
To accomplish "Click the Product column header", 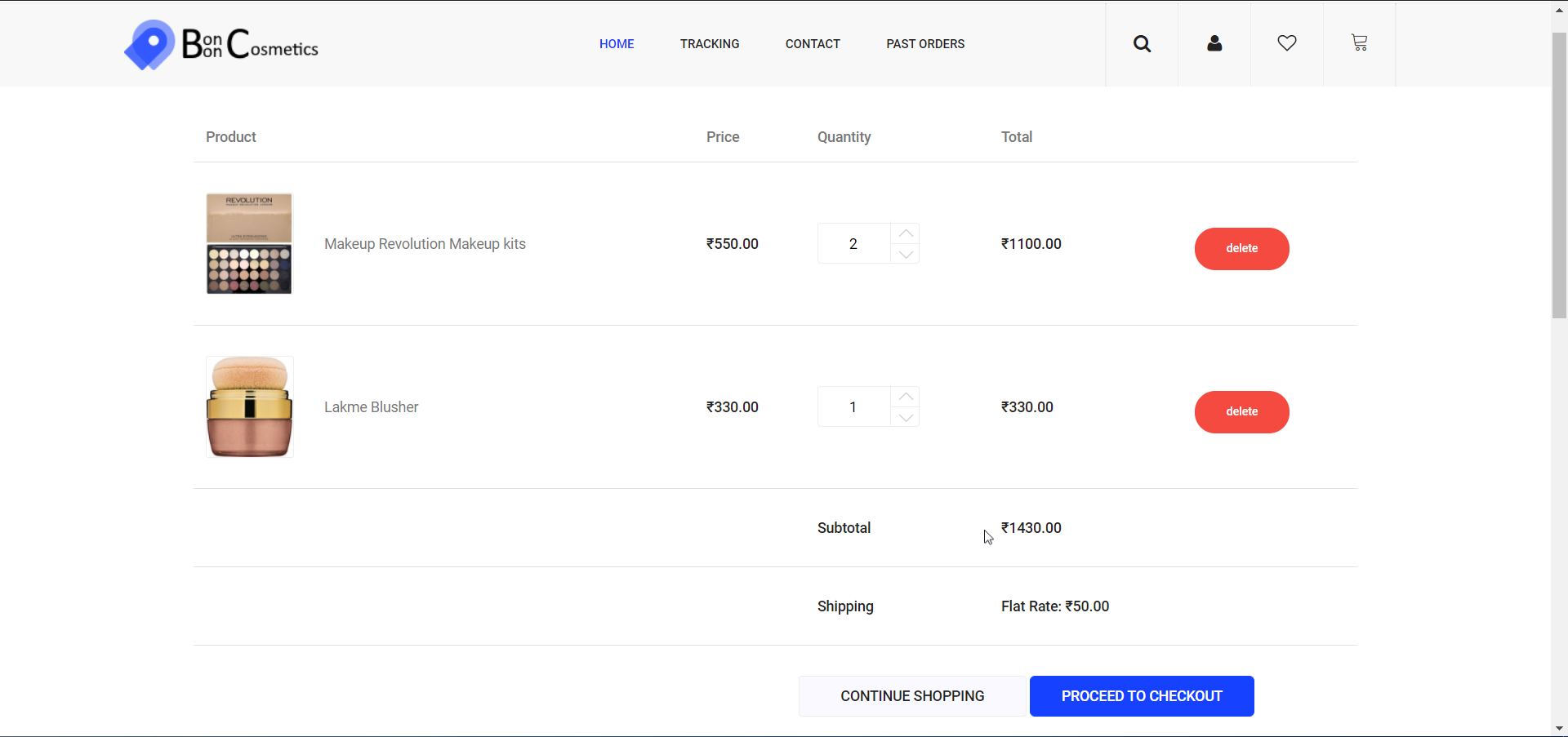I will coord(231,137).
